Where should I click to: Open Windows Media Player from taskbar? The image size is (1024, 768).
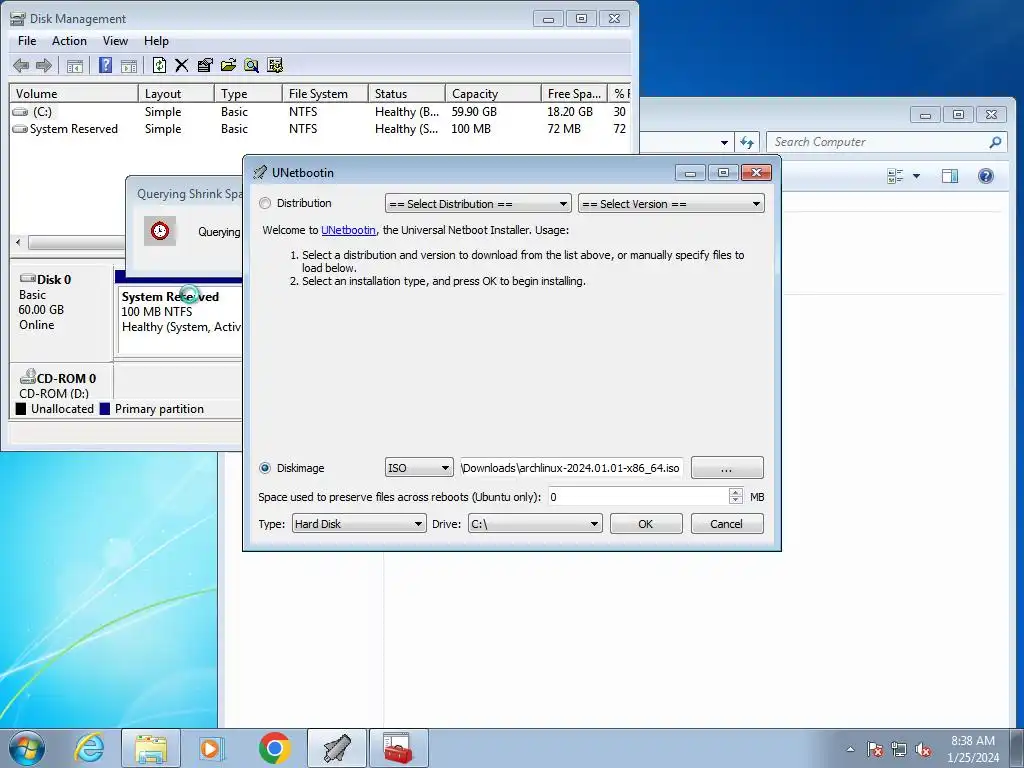[210, 748]
